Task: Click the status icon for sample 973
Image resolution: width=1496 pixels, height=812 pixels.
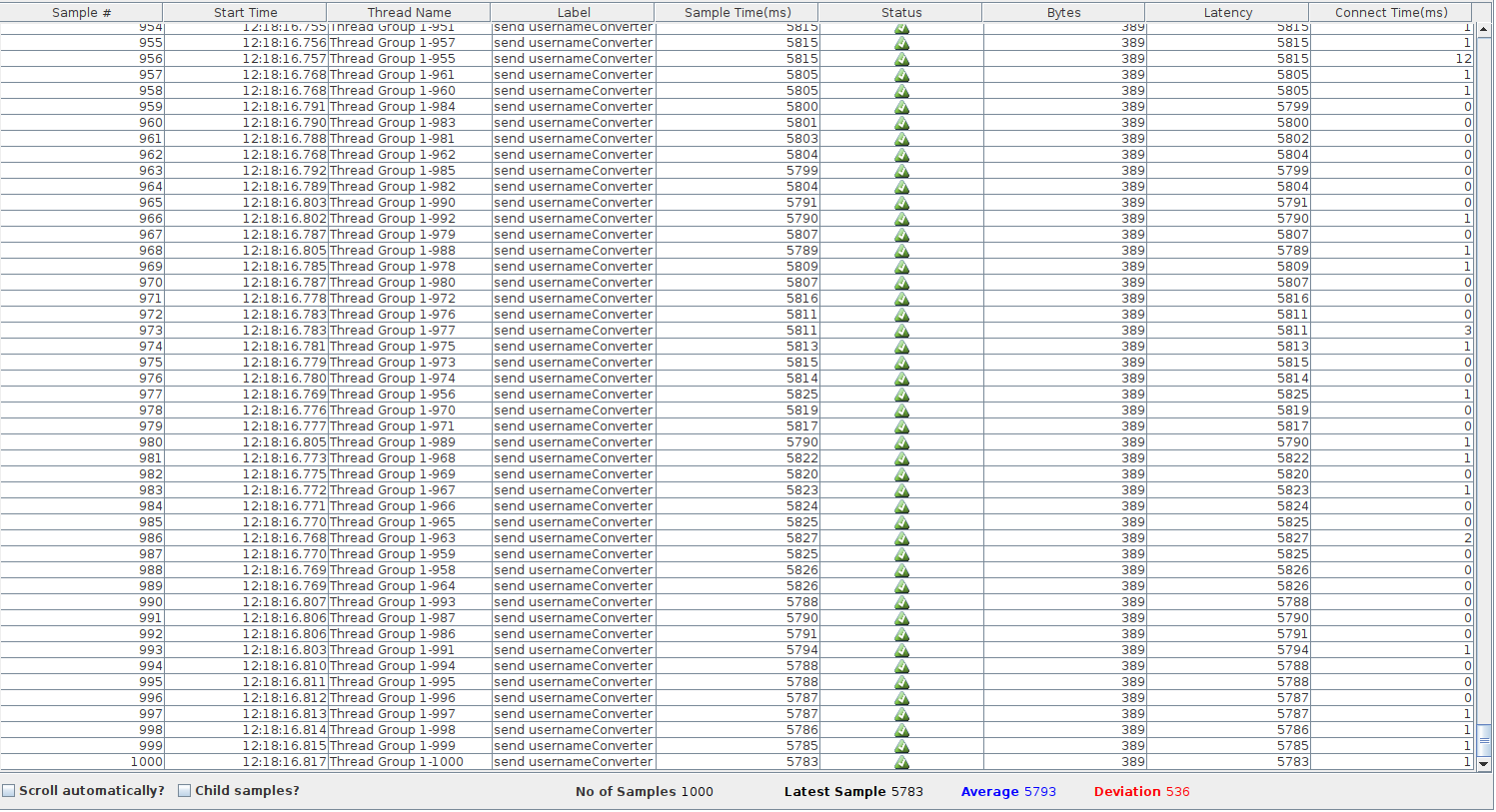Action: coord(901,331)
